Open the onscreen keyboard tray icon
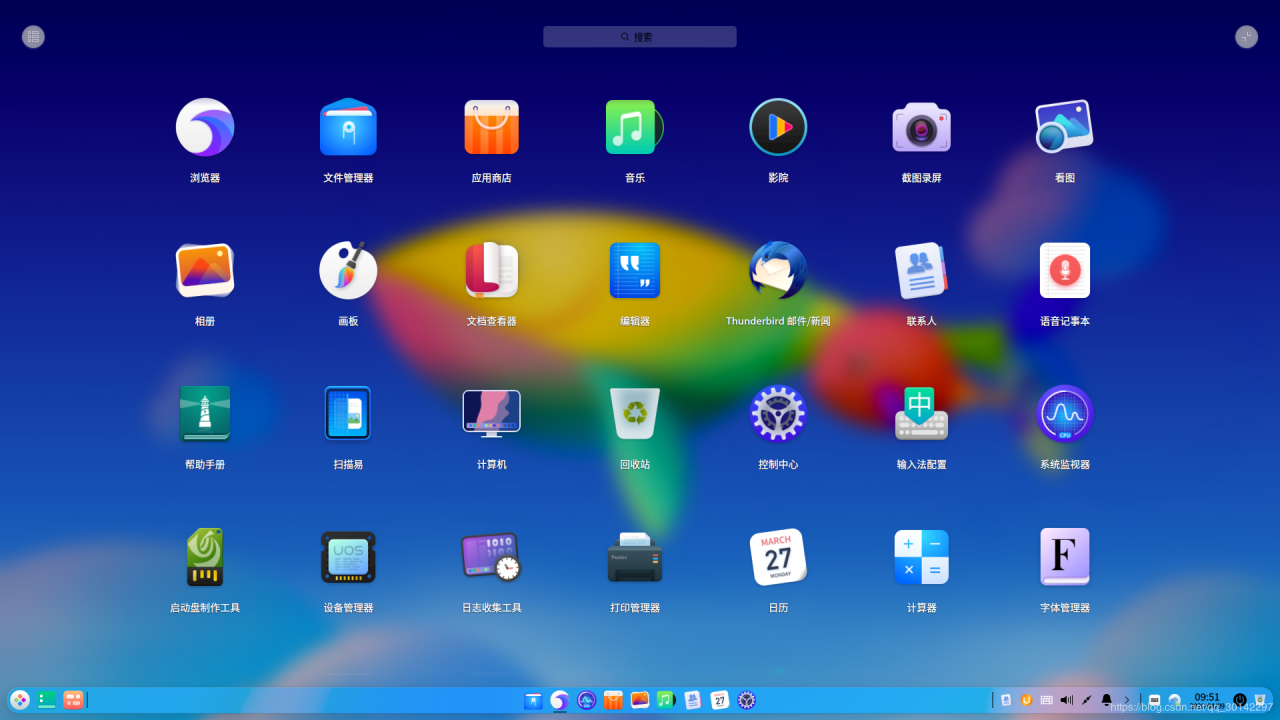Screen dimensions: 1280x720 click(x=1046, y=700)
